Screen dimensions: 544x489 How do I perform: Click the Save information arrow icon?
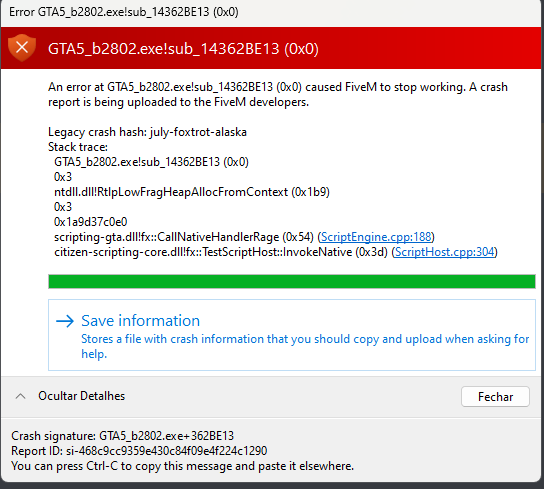tap(65, 321)
